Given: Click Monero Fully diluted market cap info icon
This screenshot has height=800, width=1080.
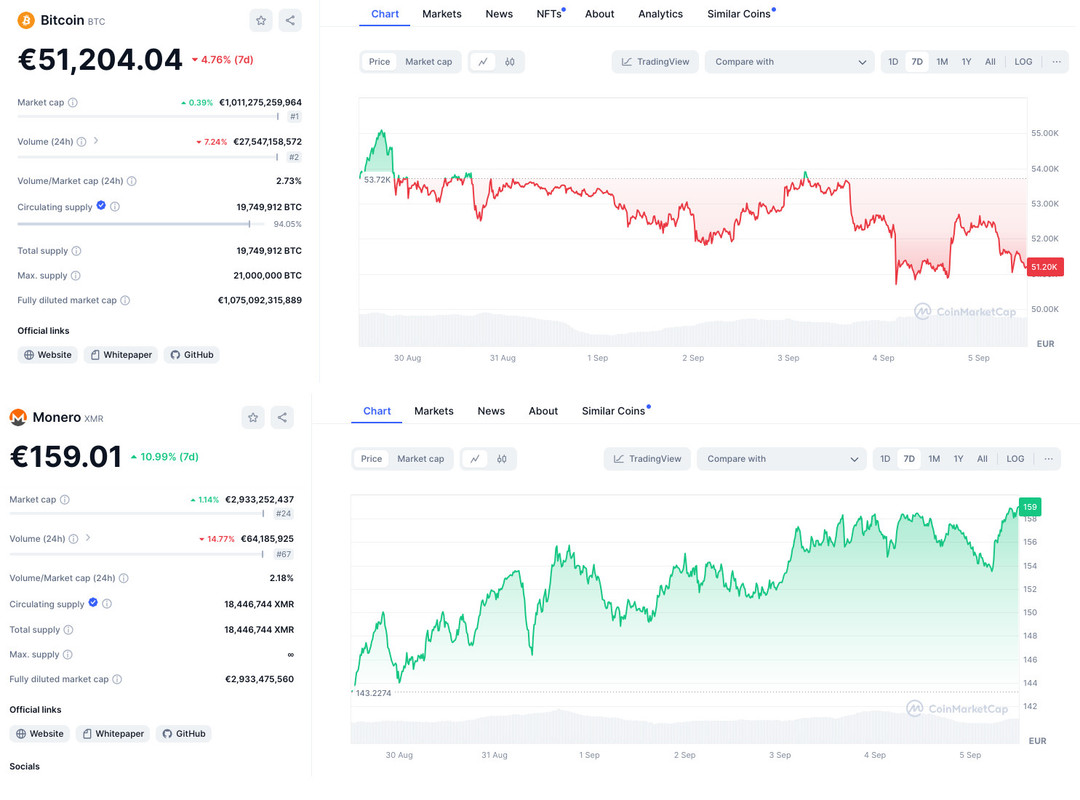Looking at the screenshot, I should click(x=117, y=679).
